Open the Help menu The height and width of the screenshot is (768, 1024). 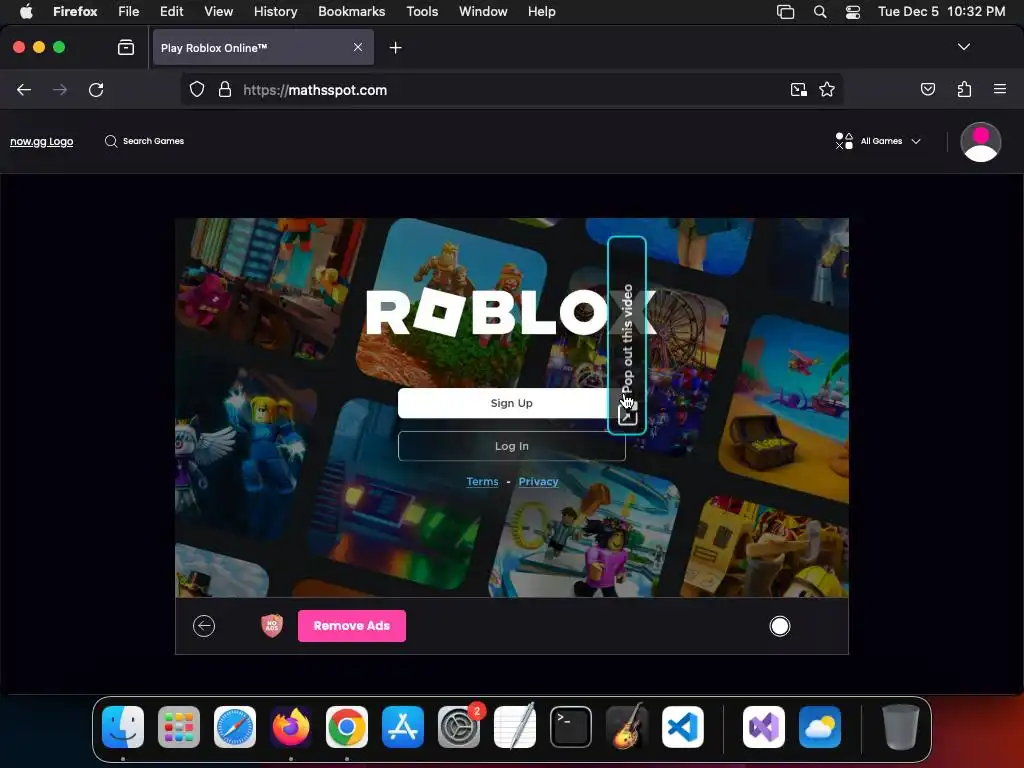pos(541,11)
